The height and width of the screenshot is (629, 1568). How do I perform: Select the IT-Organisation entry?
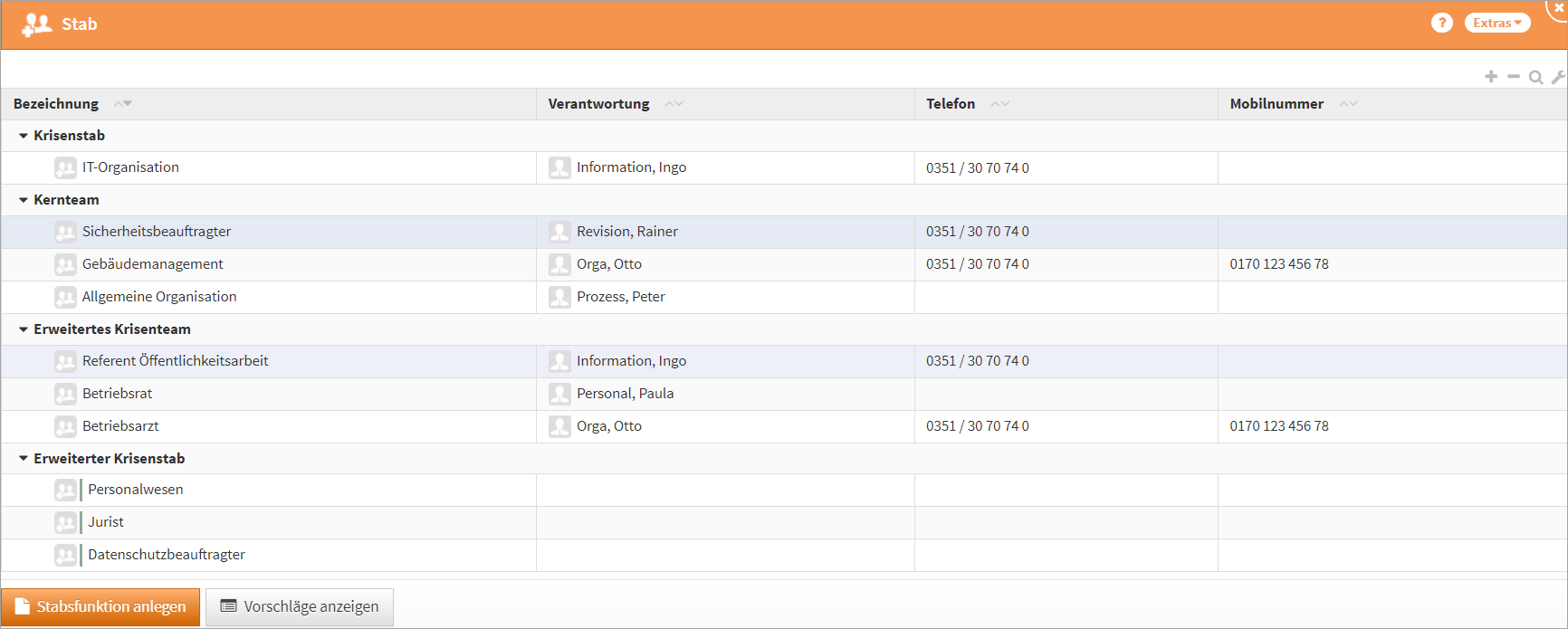130,167
